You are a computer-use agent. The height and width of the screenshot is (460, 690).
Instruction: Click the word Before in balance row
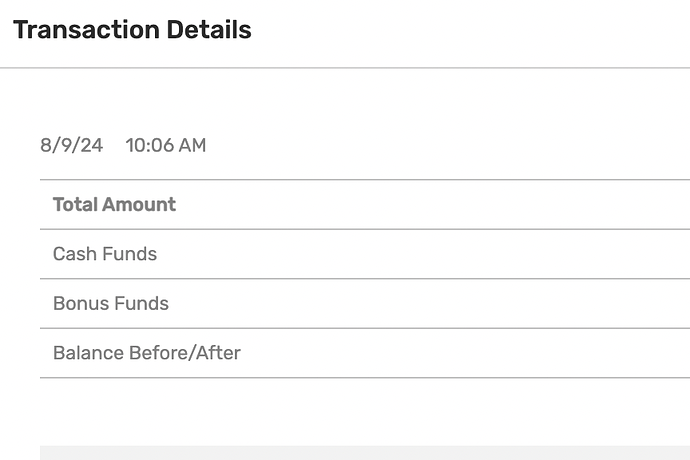pyautogui.click(x=162, y=353)
